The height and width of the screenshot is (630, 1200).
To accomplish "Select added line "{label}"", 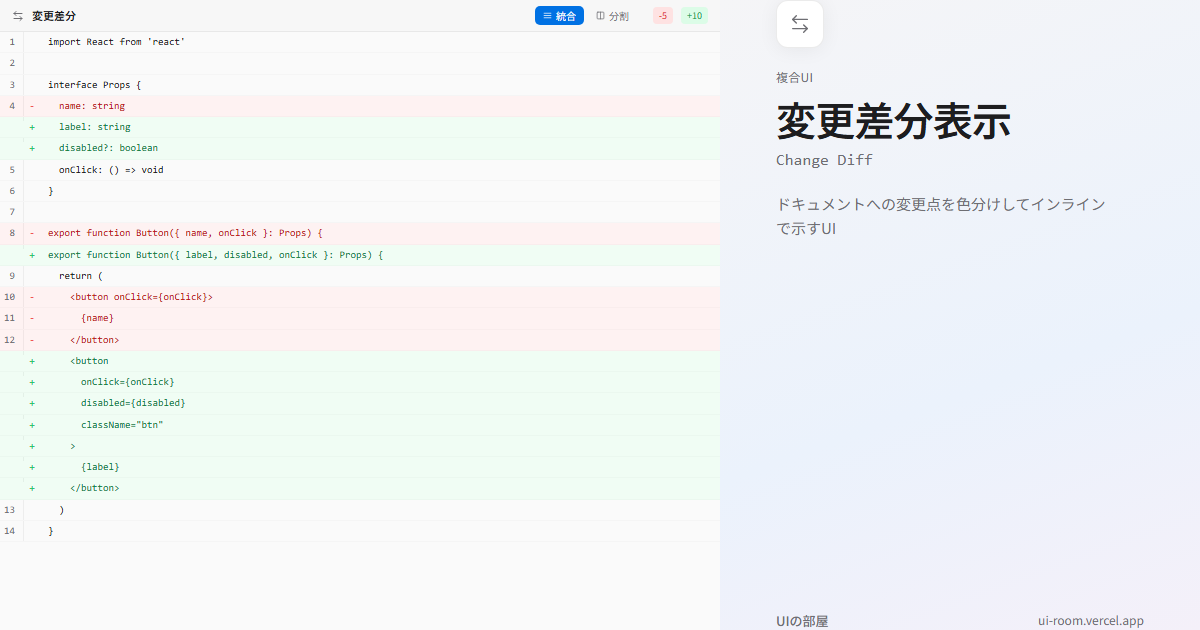I will (x=360, y=467).
